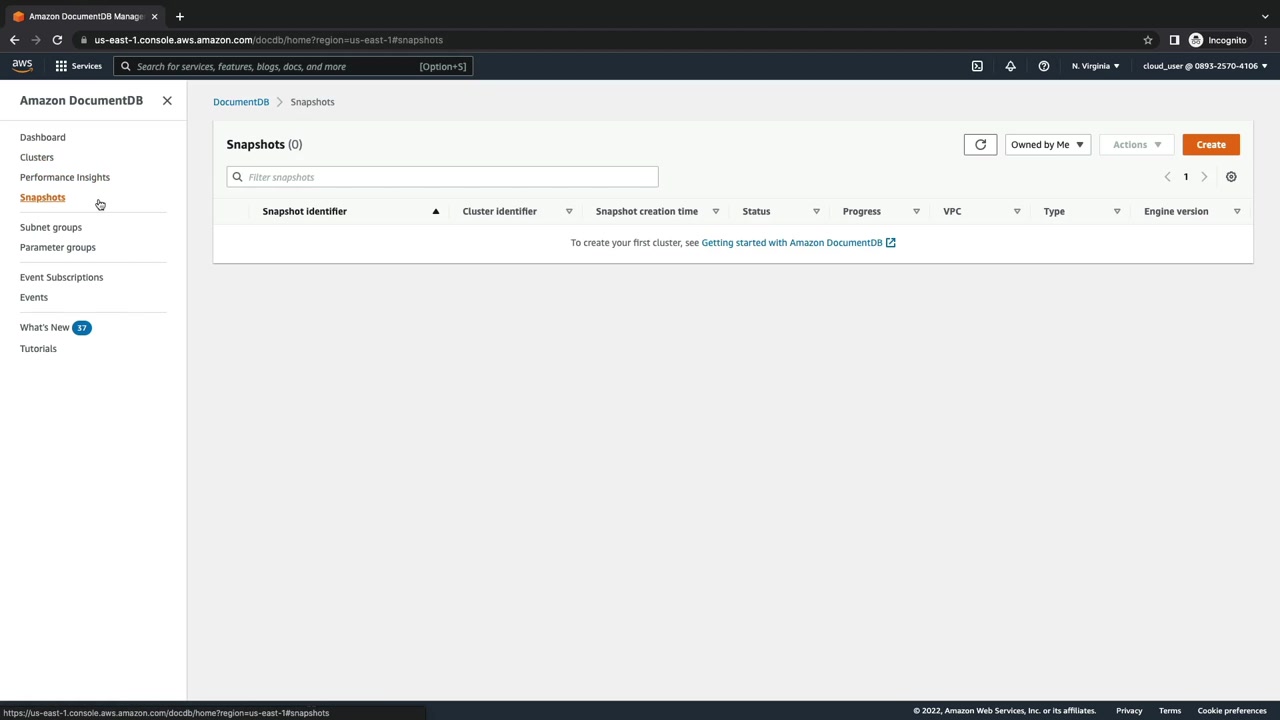
Task: Open snapshot table preferences gear
Action: click(1231, 177)
